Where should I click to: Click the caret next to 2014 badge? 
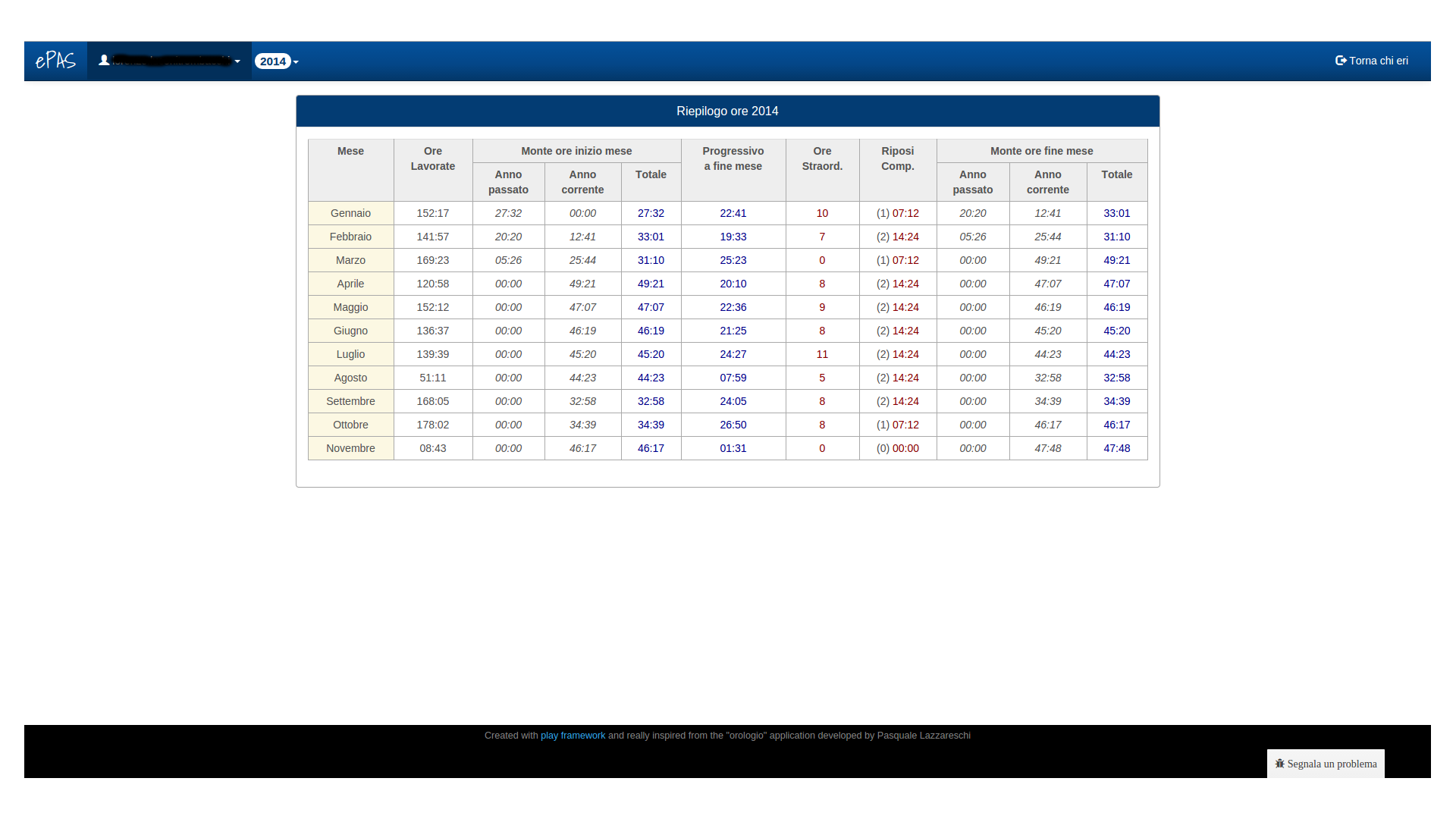point(296,62)
